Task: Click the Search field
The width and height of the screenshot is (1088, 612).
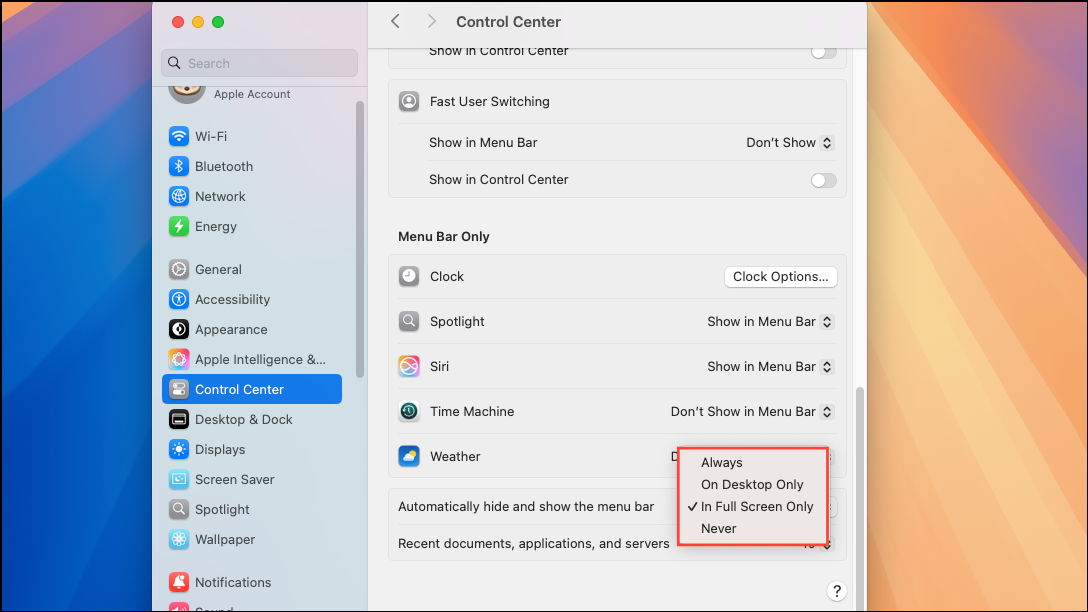Action: 259,62
